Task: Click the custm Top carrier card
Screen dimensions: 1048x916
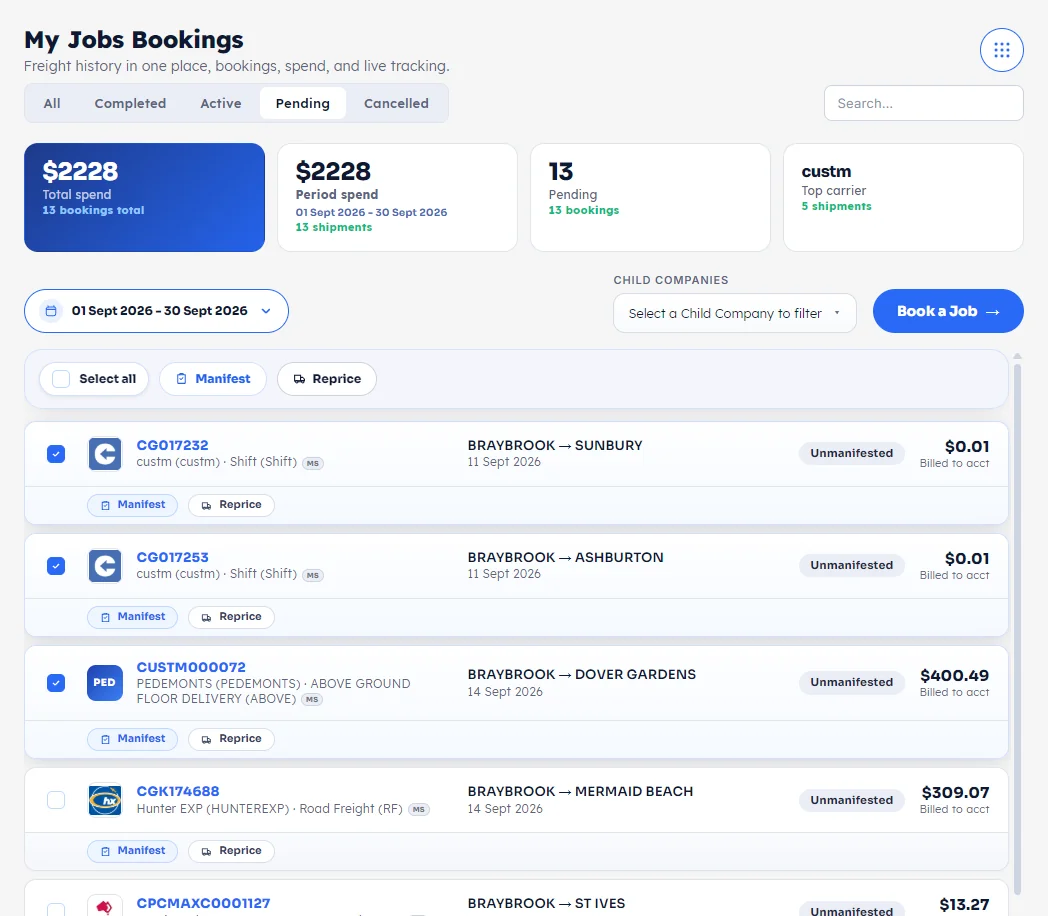Action: (x=904, y=198)
